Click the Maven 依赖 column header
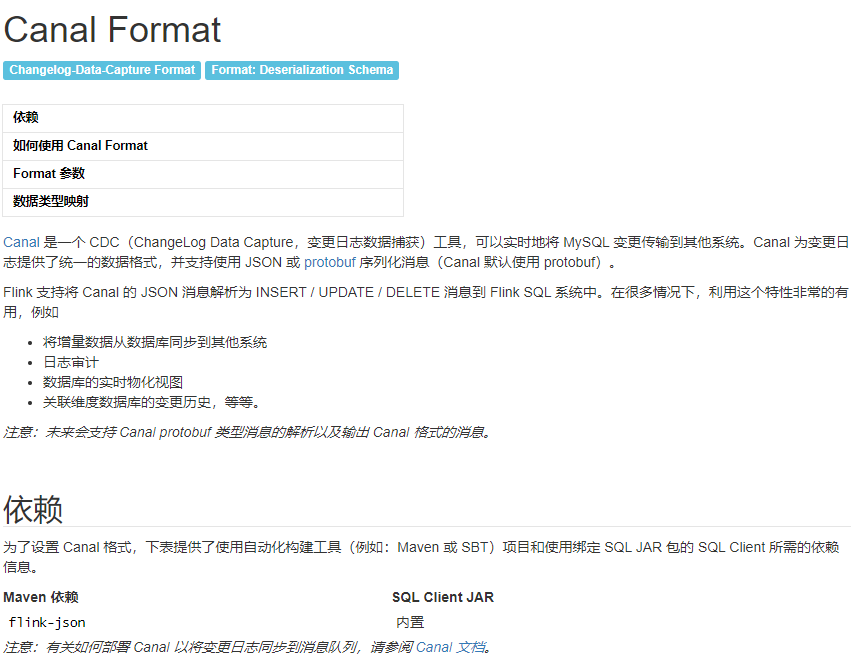Screen dimensions: 853x661 tap(41, 597)
